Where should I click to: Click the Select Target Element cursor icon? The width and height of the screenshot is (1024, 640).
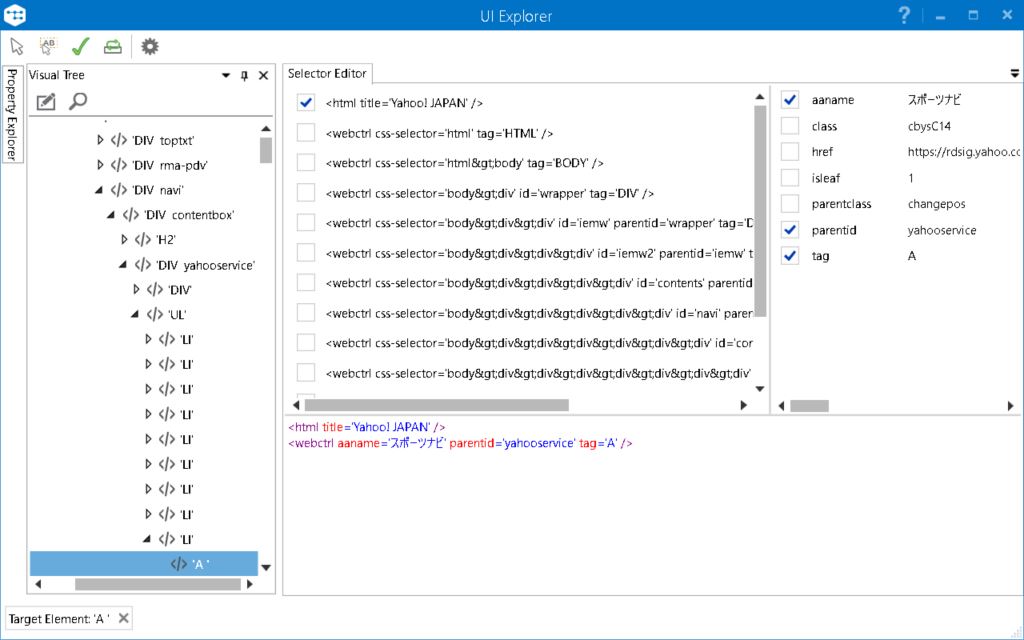(17, 46)
